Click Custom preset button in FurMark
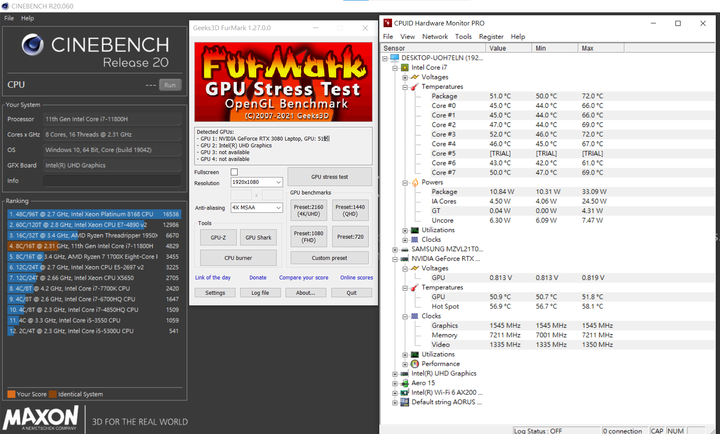720x434 pixels. click(x=329, y=258)
